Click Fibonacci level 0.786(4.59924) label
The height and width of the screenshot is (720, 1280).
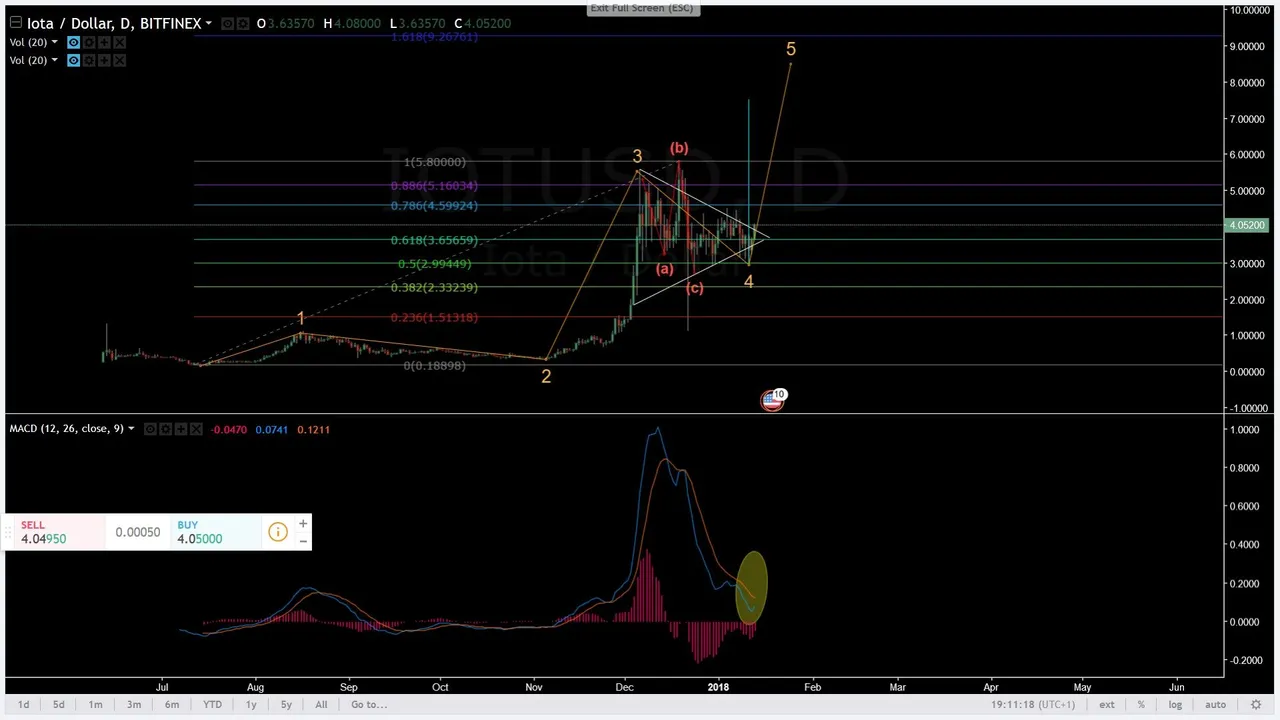pyautogui.click(x=434, y=206)
